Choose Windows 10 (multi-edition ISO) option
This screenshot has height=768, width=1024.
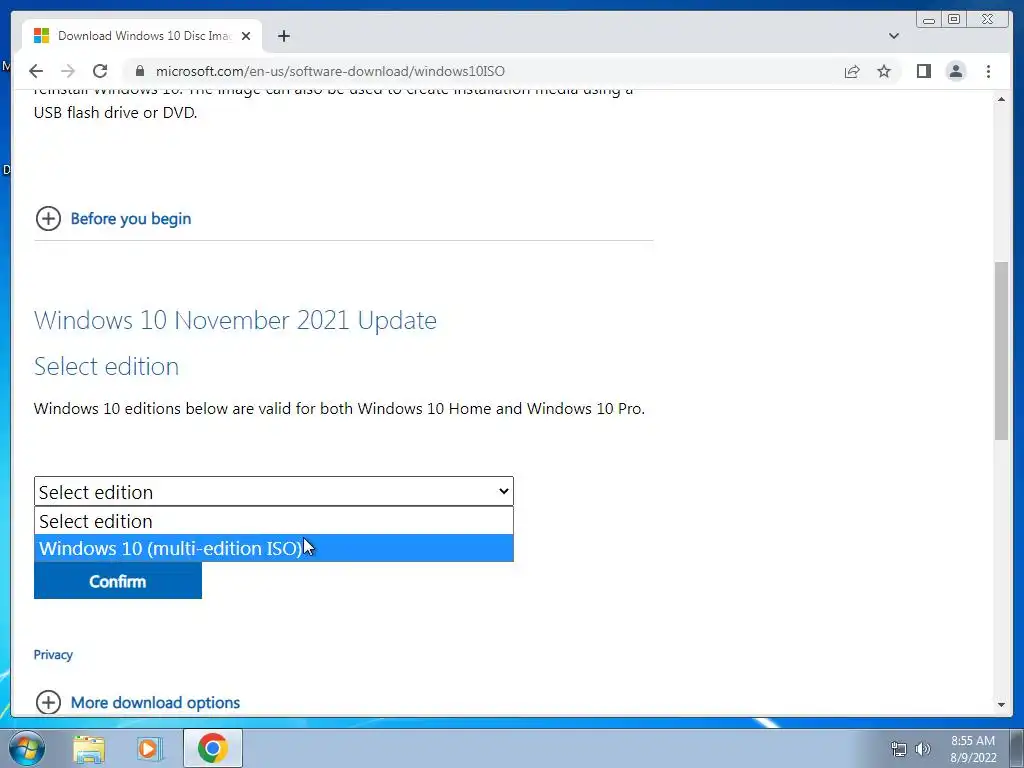274,548
